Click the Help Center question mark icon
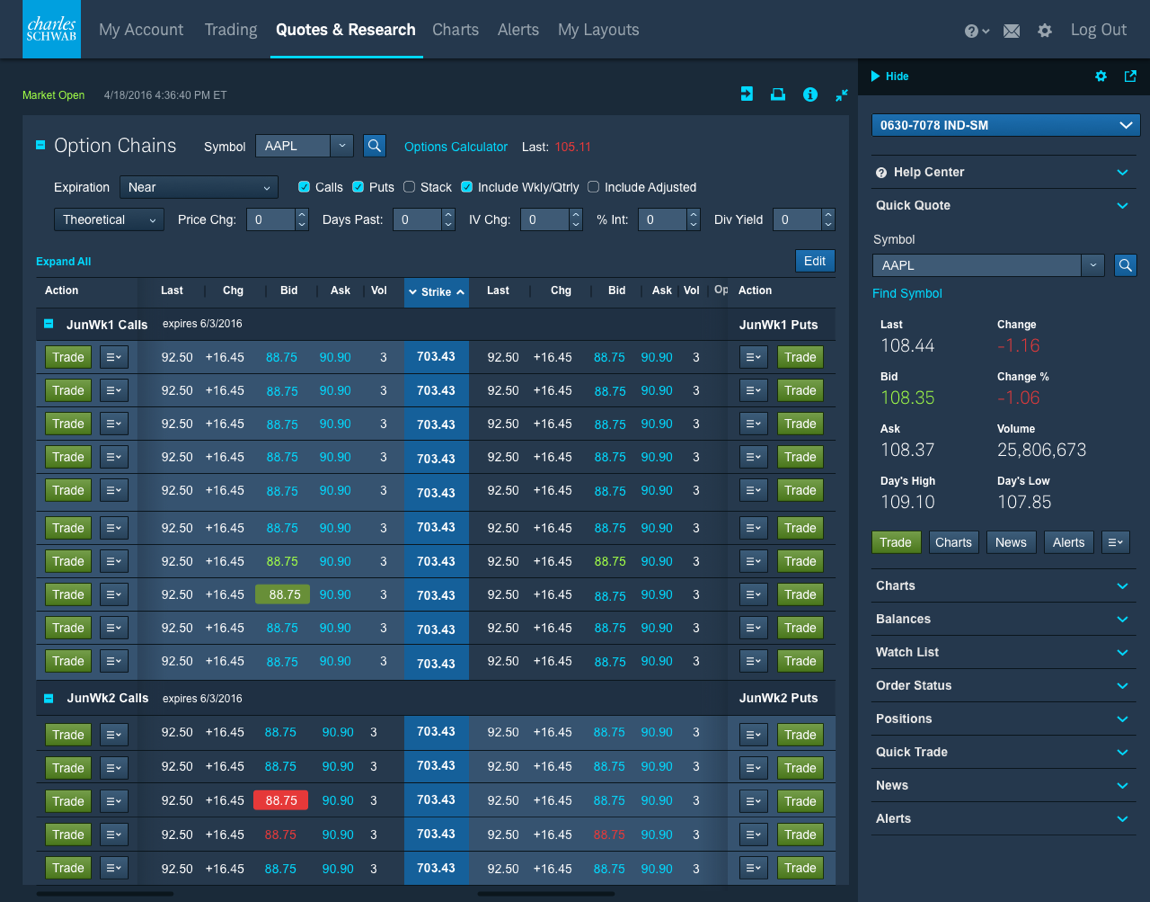Screen dimensions: 1150x902 coord(881,173)
